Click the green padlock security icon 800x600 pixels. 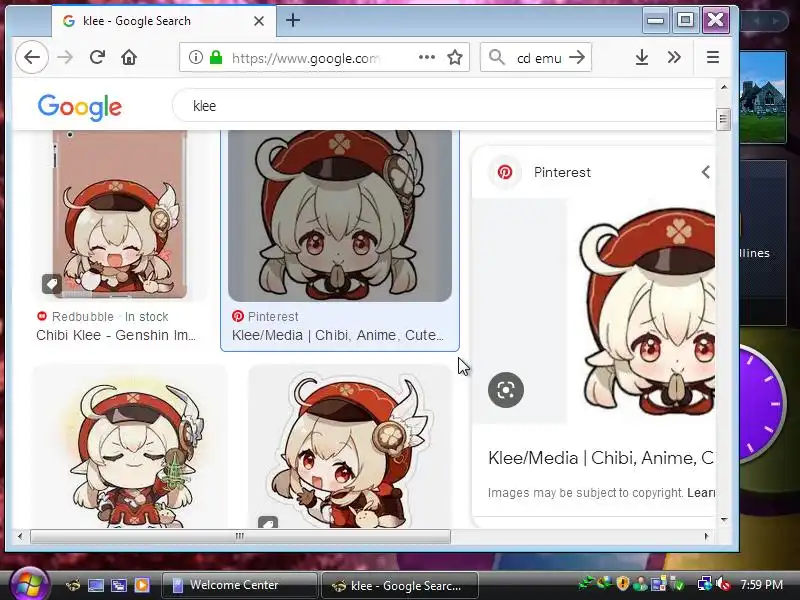(216, 57)
